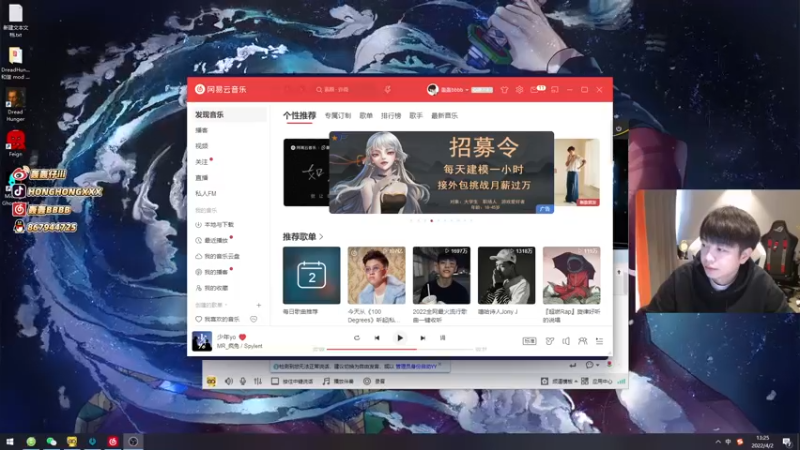Open the standard audio quality selector
Image resolution: width=800 pixels, height=450 pixels.
click(529, 341)
